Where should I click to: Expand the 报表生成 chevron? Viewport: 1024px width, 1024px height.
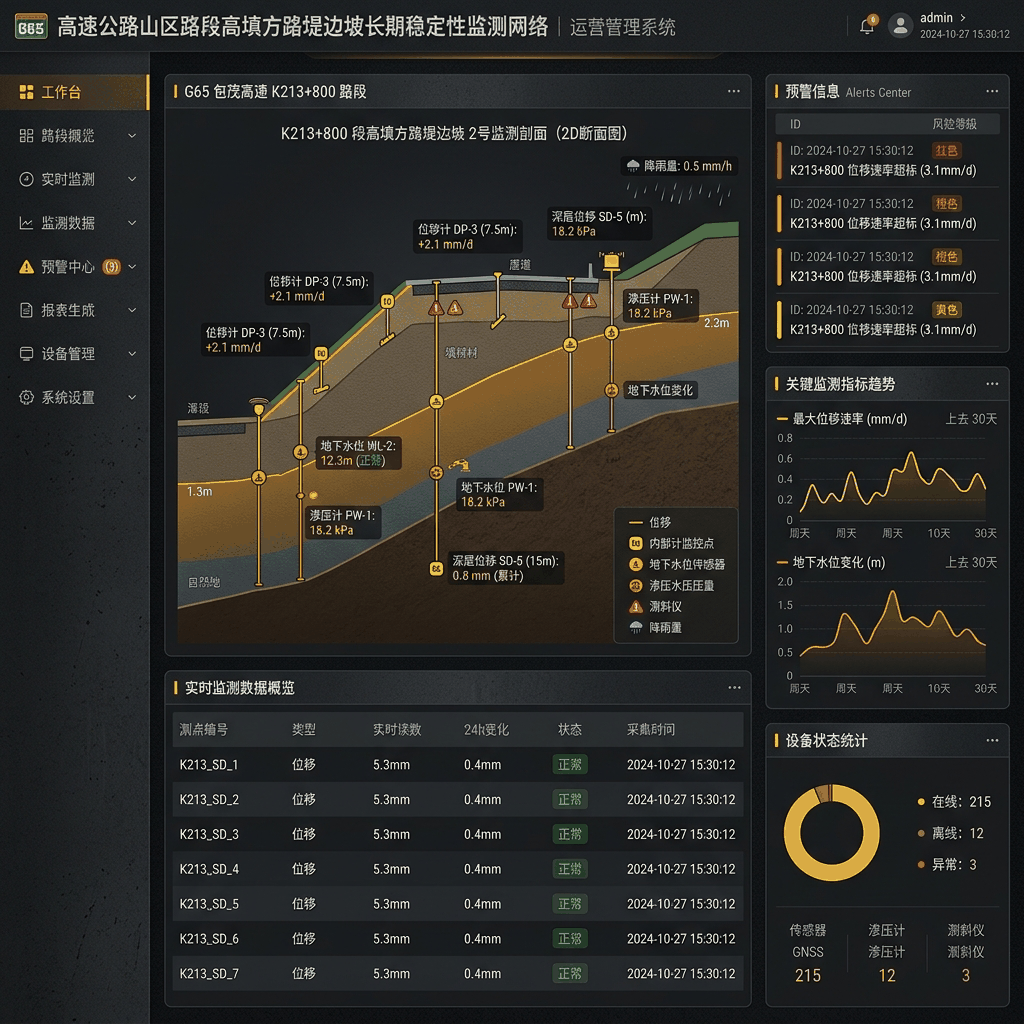(132, 310)
